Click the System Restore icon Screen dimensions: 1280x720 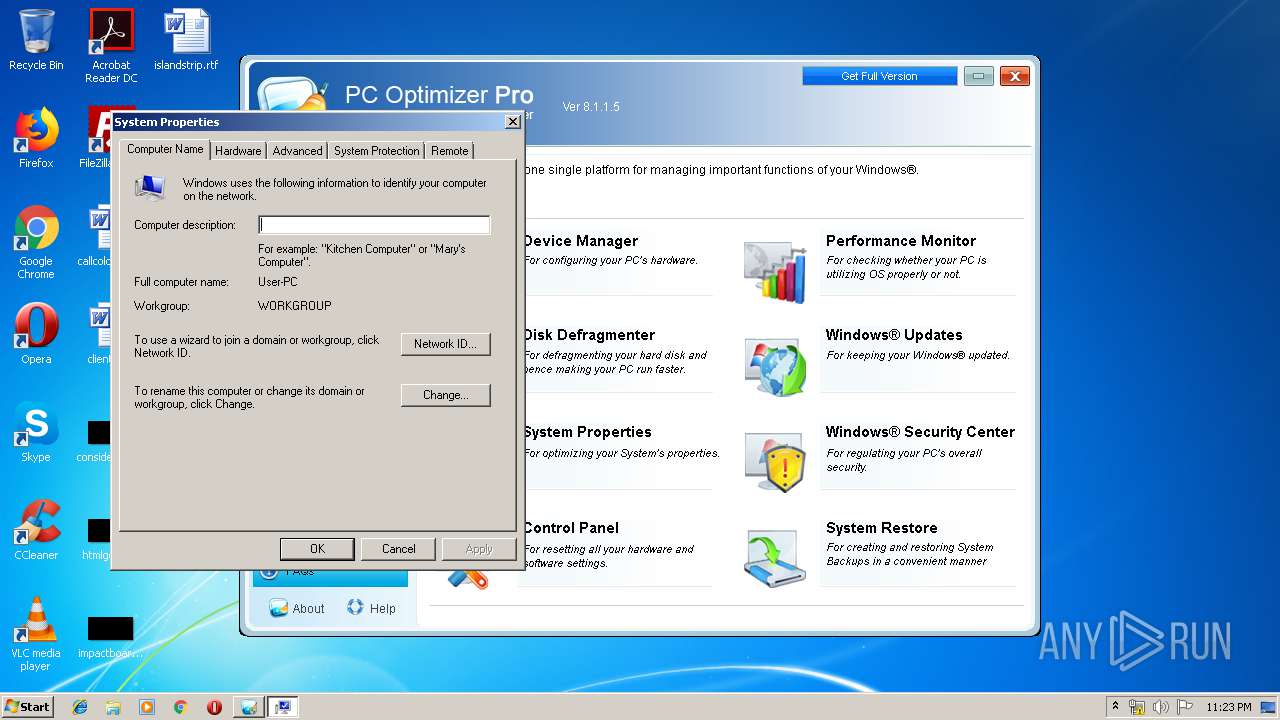point(775,558)
